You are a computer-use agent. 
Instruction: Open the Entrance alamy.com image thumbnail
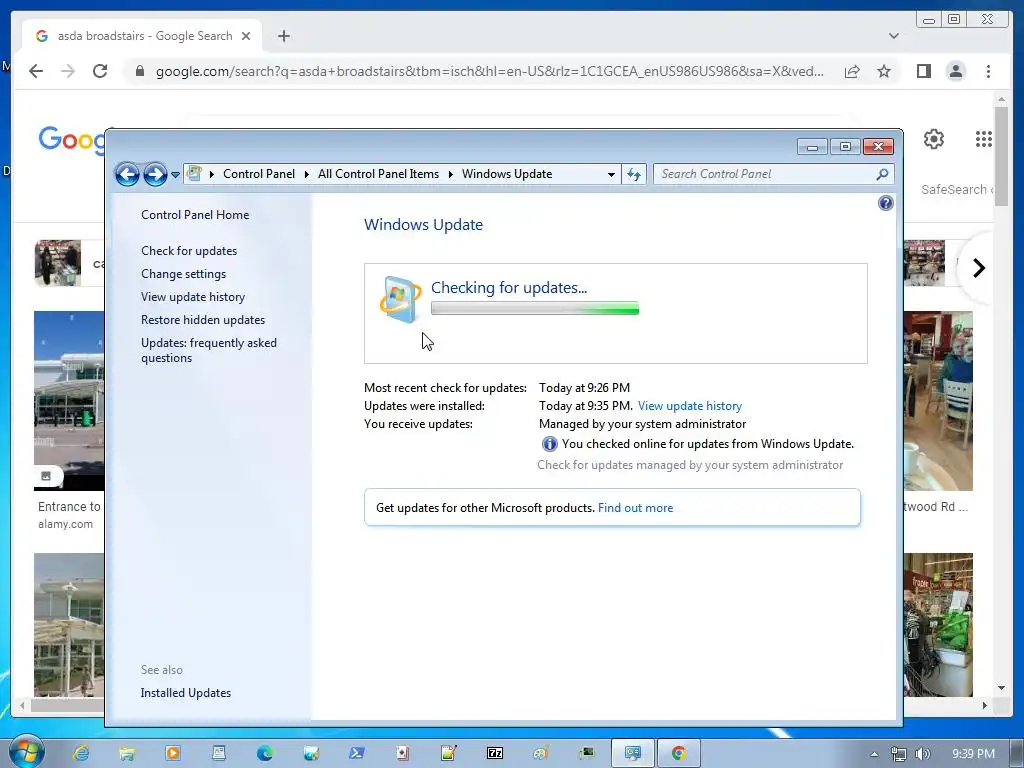69,400
